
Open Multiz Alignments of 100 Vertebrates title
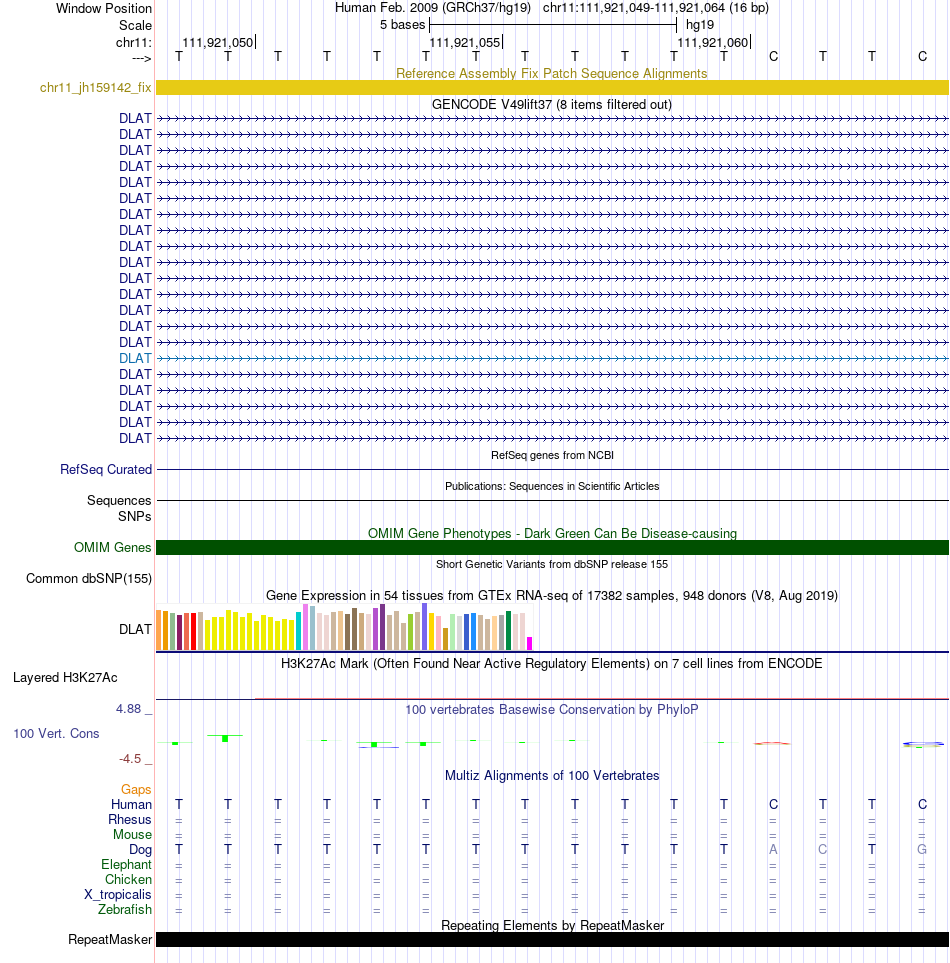(551, 775)
